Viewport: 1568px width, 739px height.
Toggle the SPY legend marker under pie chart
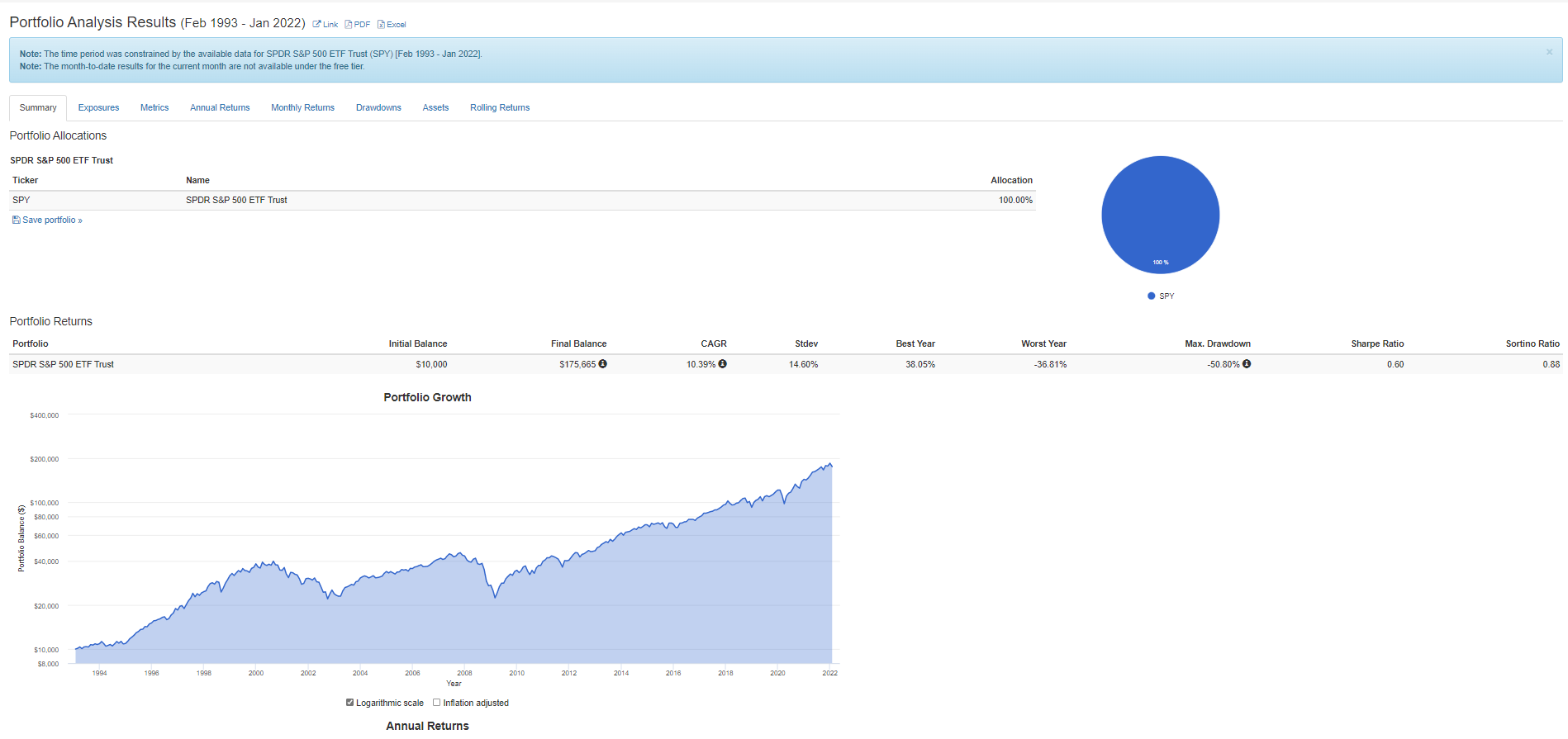[x=1152, y=296]
